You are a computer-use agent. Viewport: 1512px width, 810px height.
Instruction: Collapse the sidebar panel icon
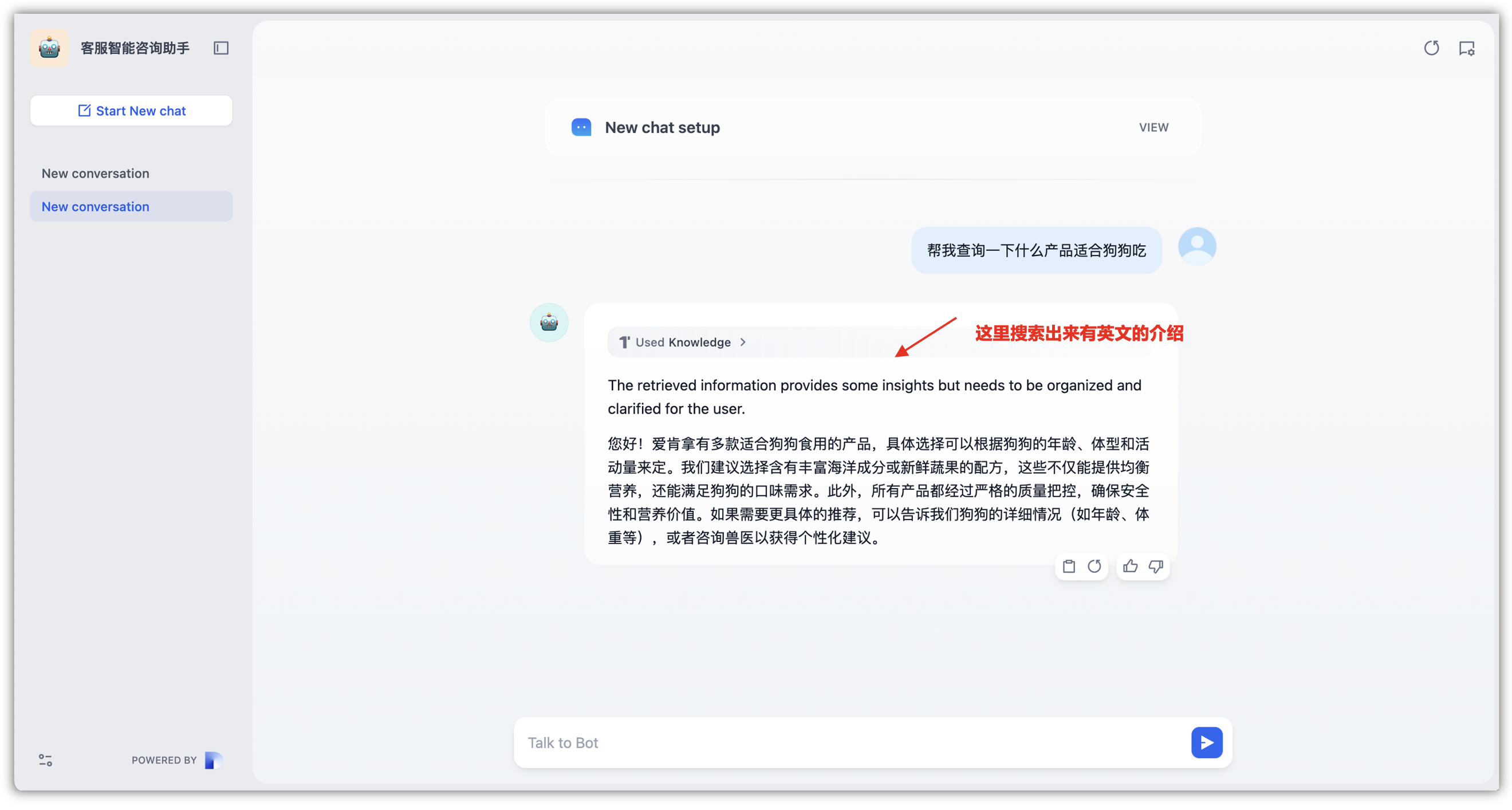pos(220,48)
